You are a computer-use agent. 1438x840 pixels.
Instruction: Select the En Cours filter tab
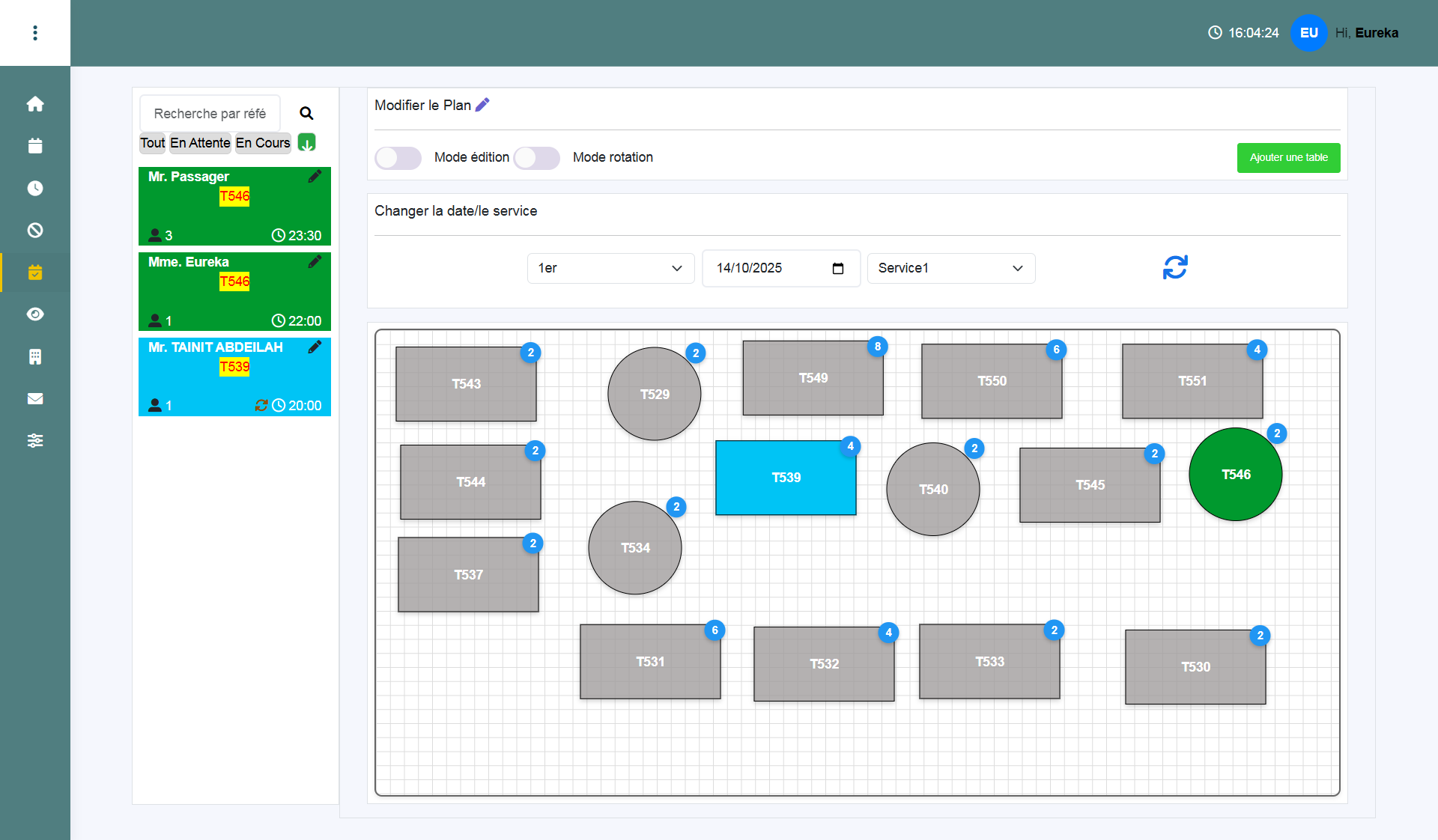coord(262,143)
